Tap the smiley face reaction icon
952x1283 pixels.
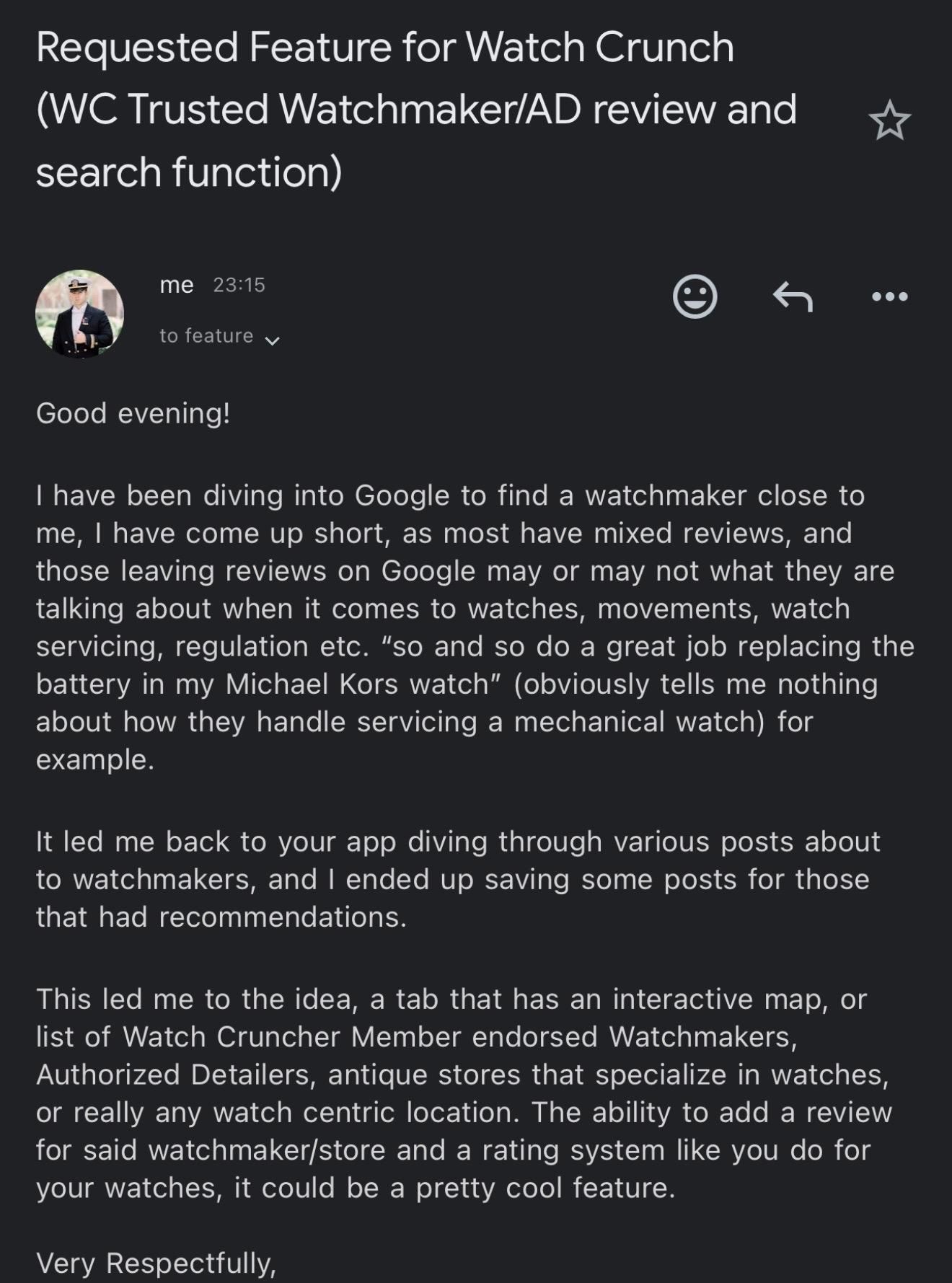(x=695, y=296)
